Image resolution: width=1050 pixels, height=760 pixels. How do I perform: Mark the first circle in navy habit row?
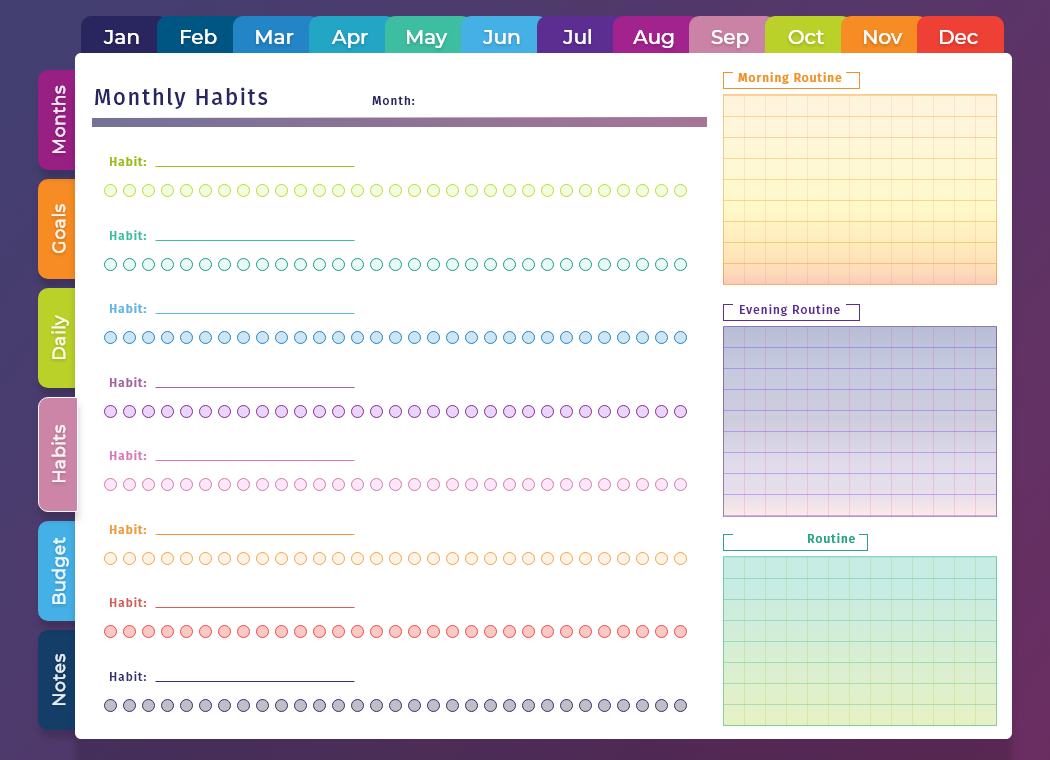110,705
